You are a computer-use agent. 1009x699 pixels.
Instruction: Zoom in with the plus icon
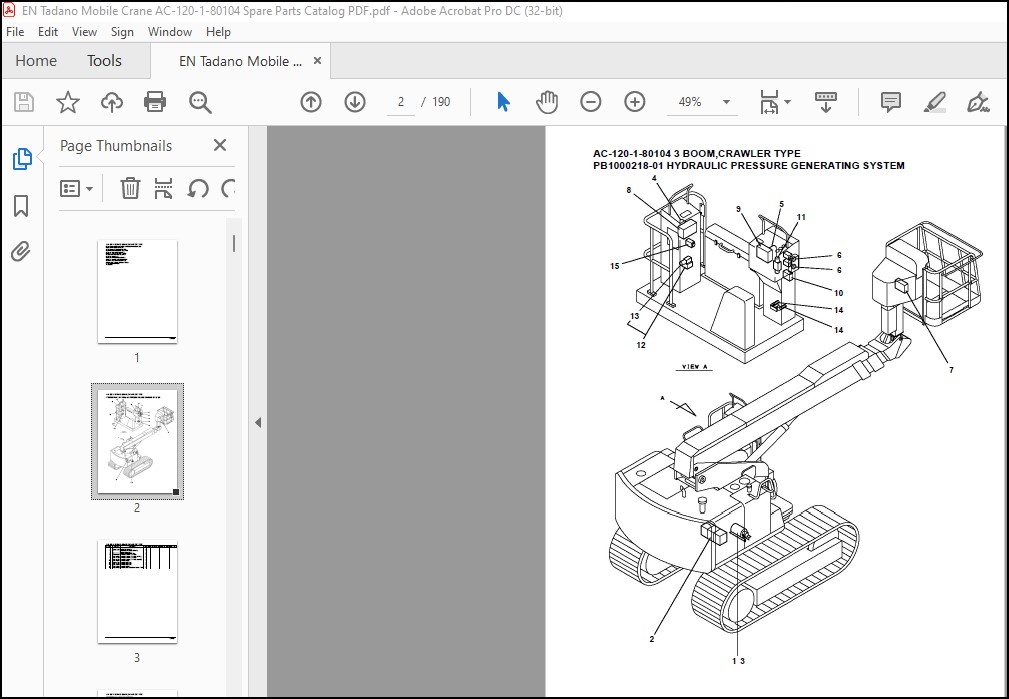point(634,102)
